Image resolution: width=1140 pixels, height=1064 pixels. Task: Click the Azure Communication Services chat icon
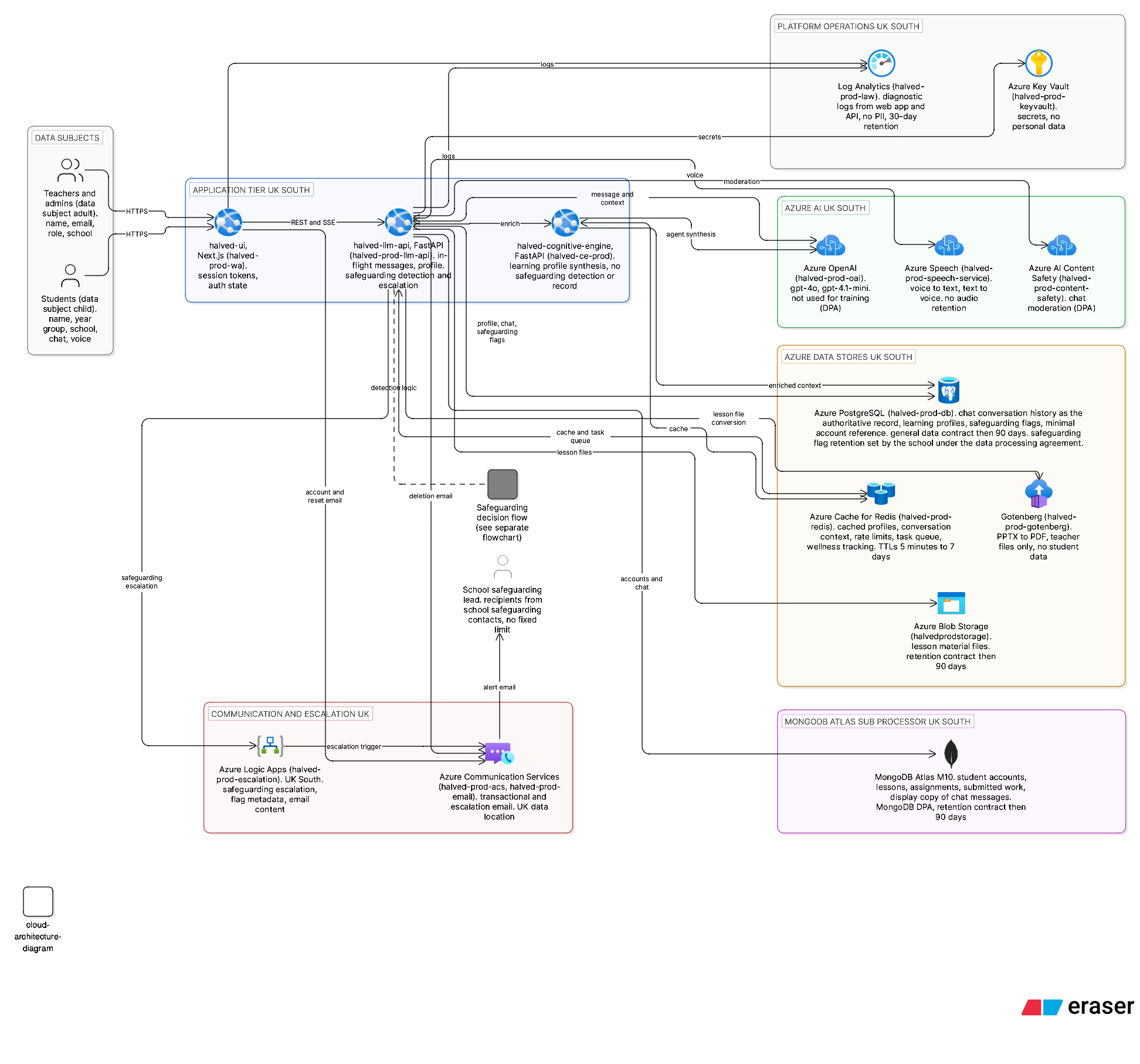[500, 753]
